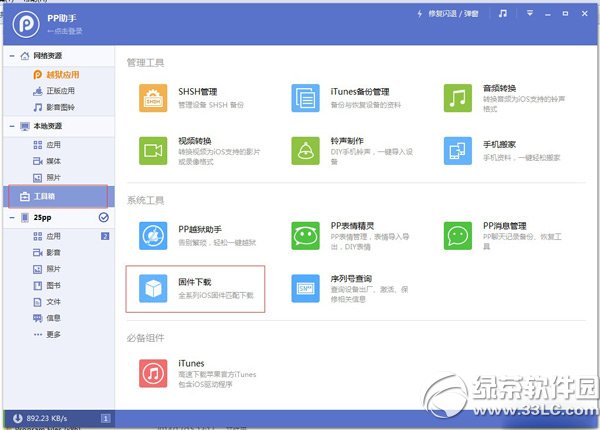The height and width of the screenshot is (430, 600).
Task: Open PP表情精灵 emoji tool
Action: 306,235
